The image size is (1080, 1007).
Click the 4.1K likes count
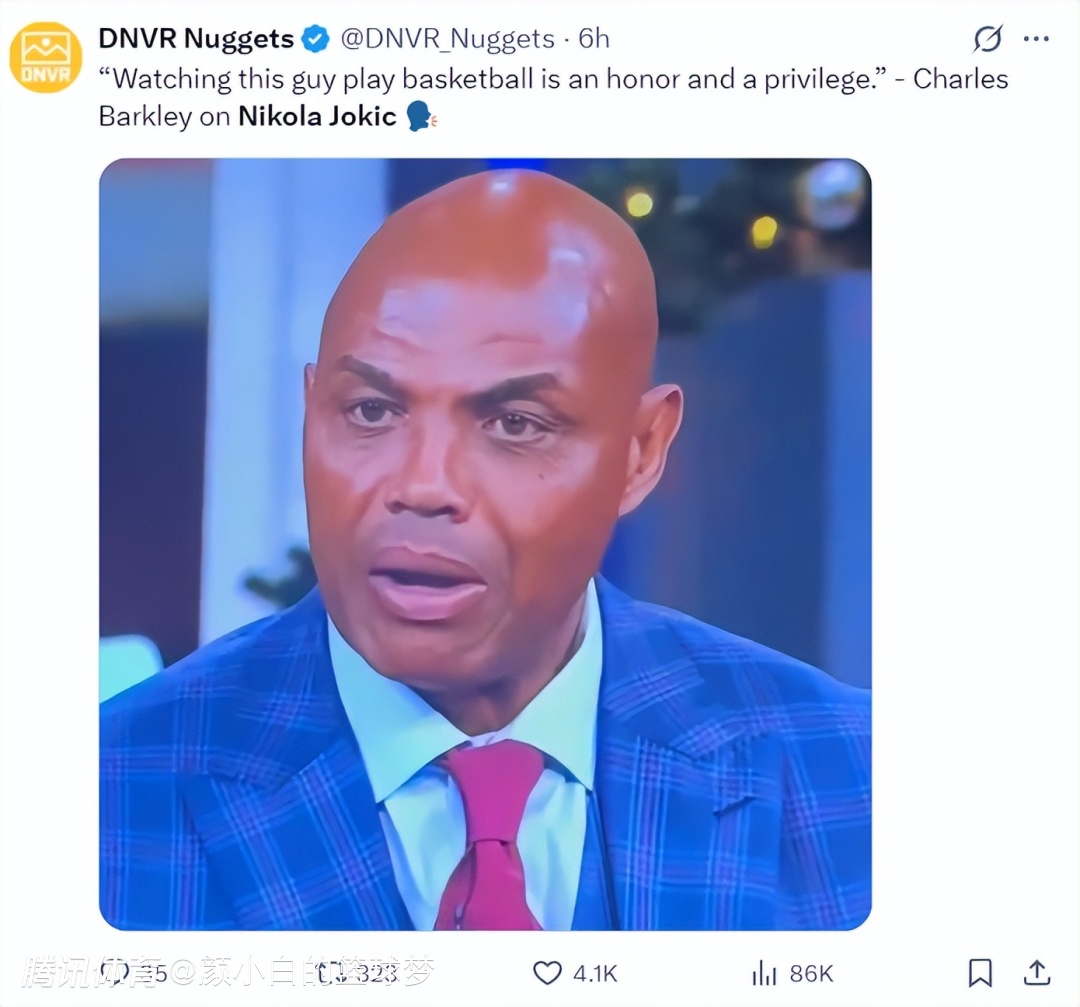coord(595,973)
